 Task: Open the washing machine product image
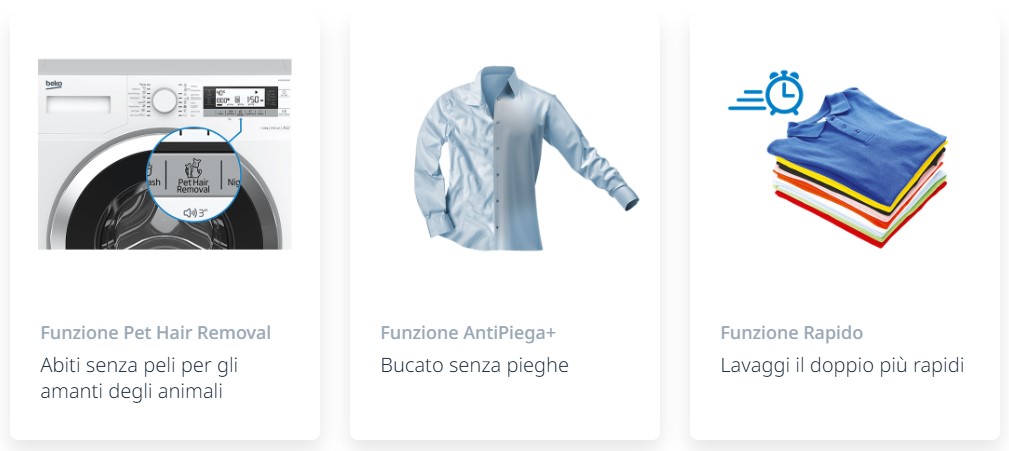[x=165, y=154]
